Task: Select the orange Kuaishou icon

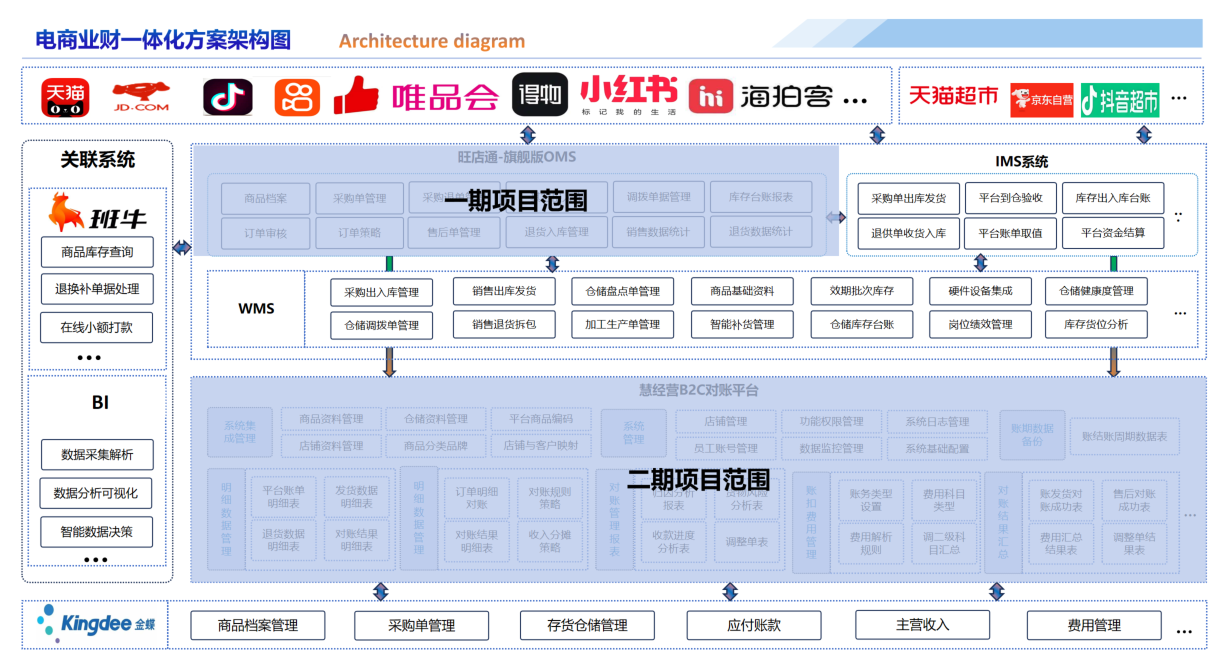Action: click(x=295, y=97)
